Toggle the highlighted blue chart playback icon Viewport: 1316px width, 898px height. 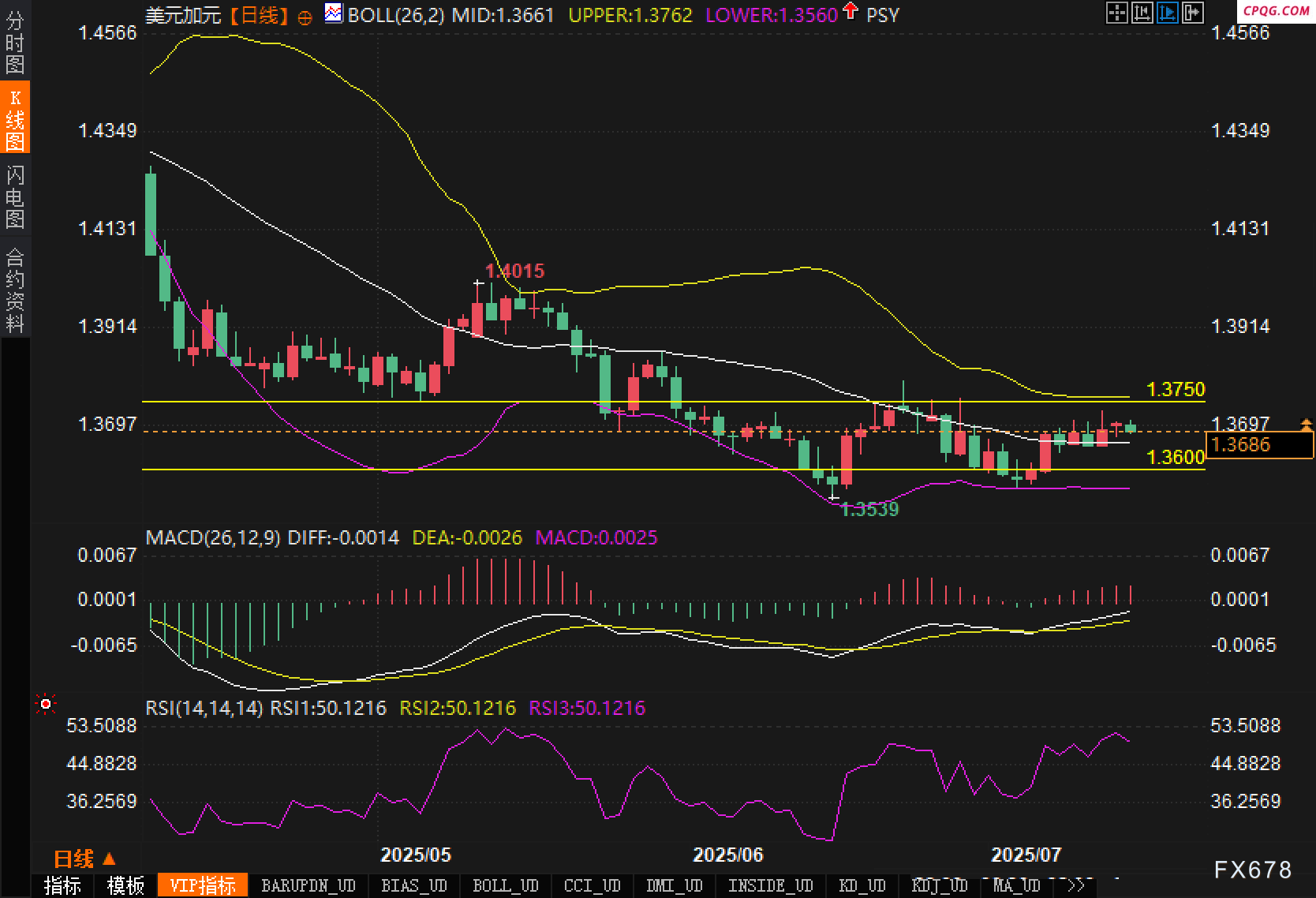pos(1167,13)
